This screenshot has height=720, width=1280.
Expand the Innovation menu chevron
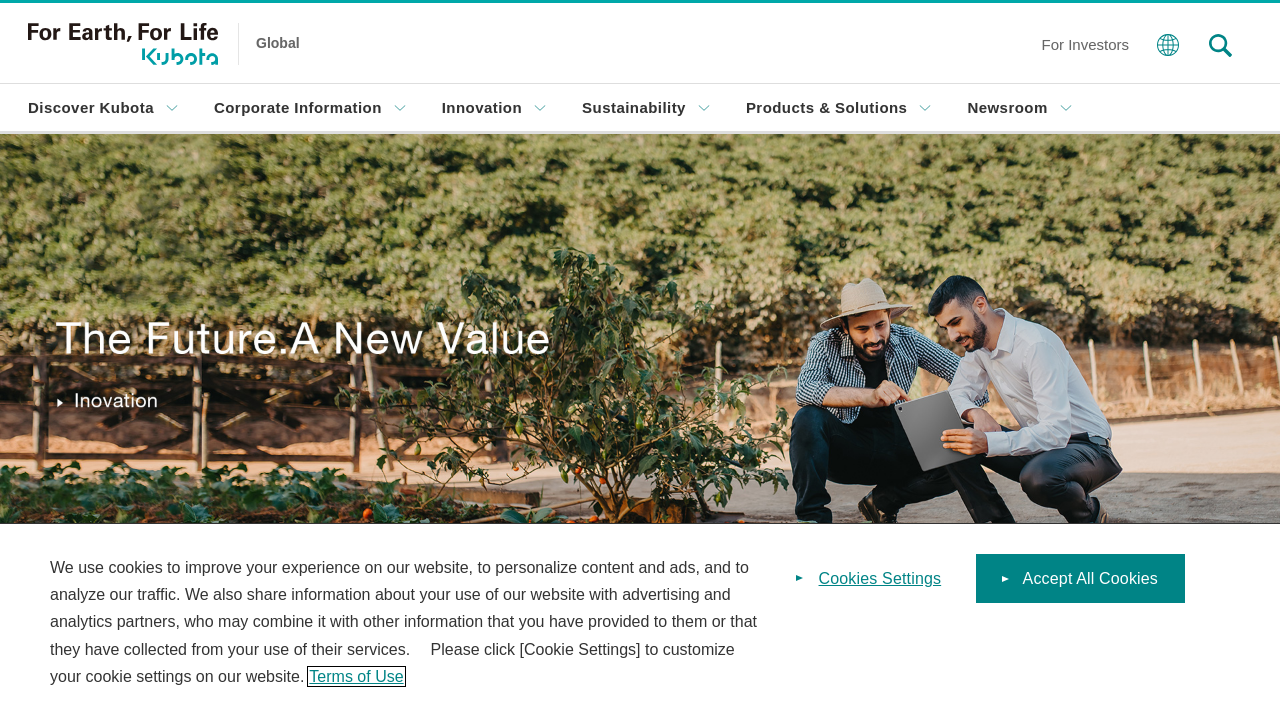(x=540, y=108)
